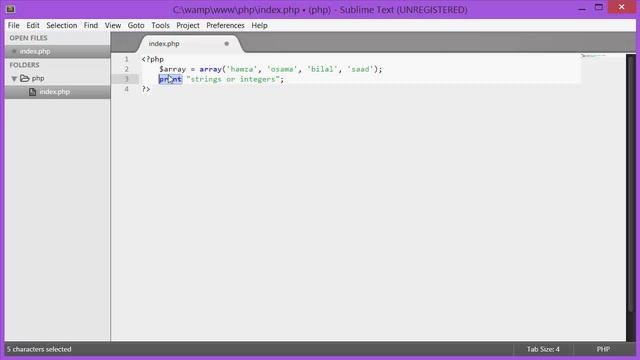Open the Tab Size: 4 selector
The width and height of the screenshot is (640, 360).
pos(543,349)
